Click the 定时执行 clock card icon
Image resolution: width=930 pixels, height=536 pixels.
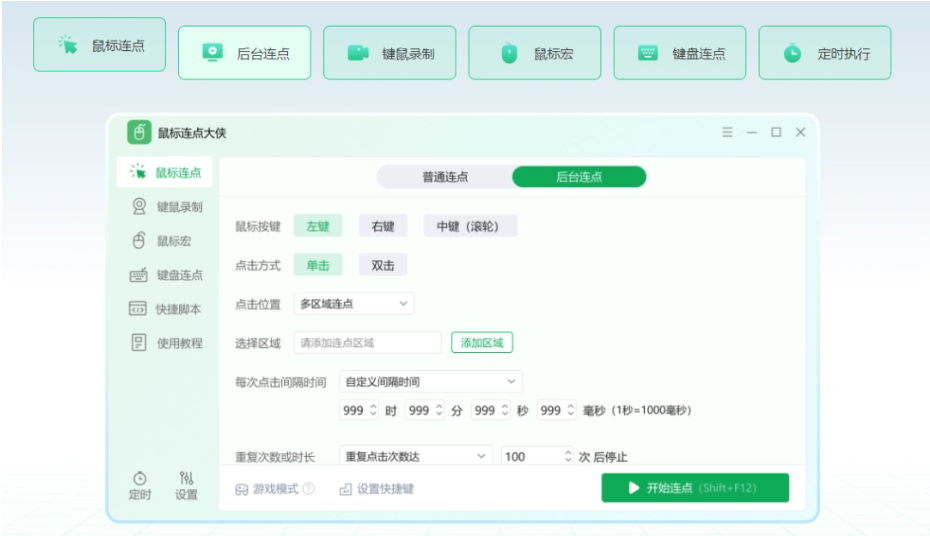pyautogui.click(x=792, y=53)
